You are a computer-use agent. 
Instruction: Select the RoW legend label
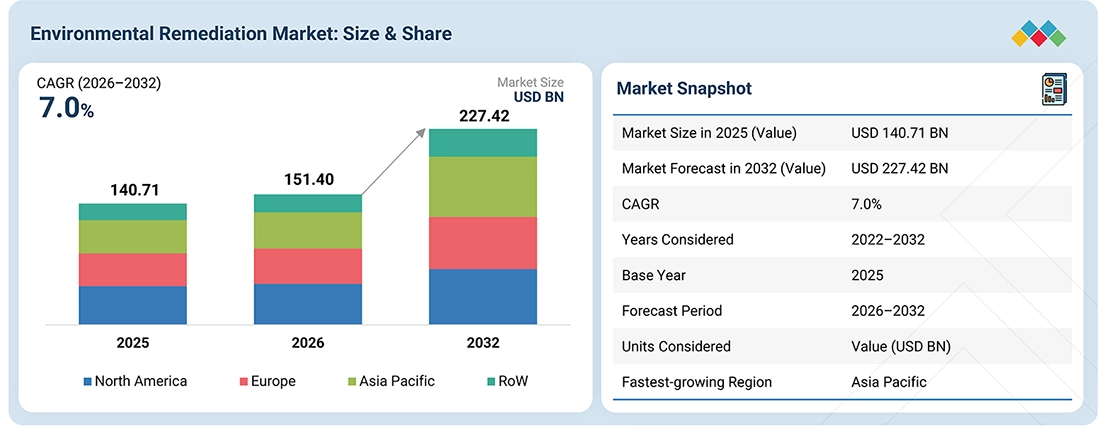point(512,381)
